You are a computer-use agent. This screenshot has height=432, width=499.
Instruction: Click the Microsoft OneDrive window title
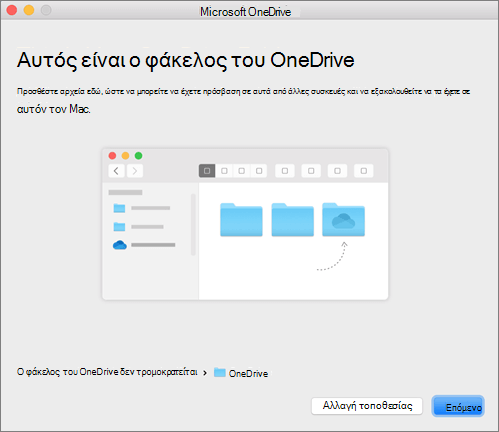[x=245, y=12]
